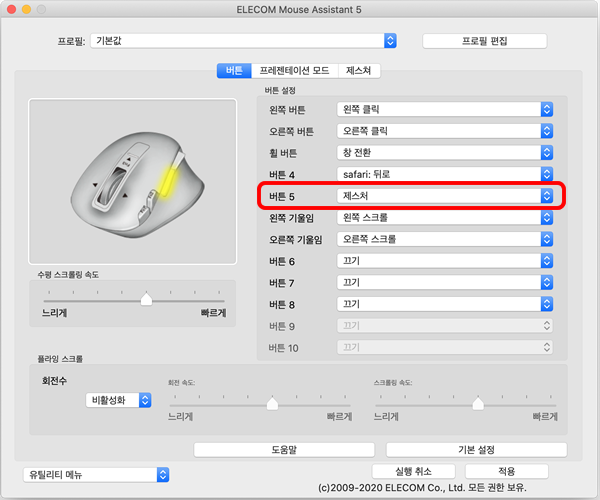Click the 스크롤링 속도 slider thumb
Viewport: 600px width, 500px height.
coord(478,403)
